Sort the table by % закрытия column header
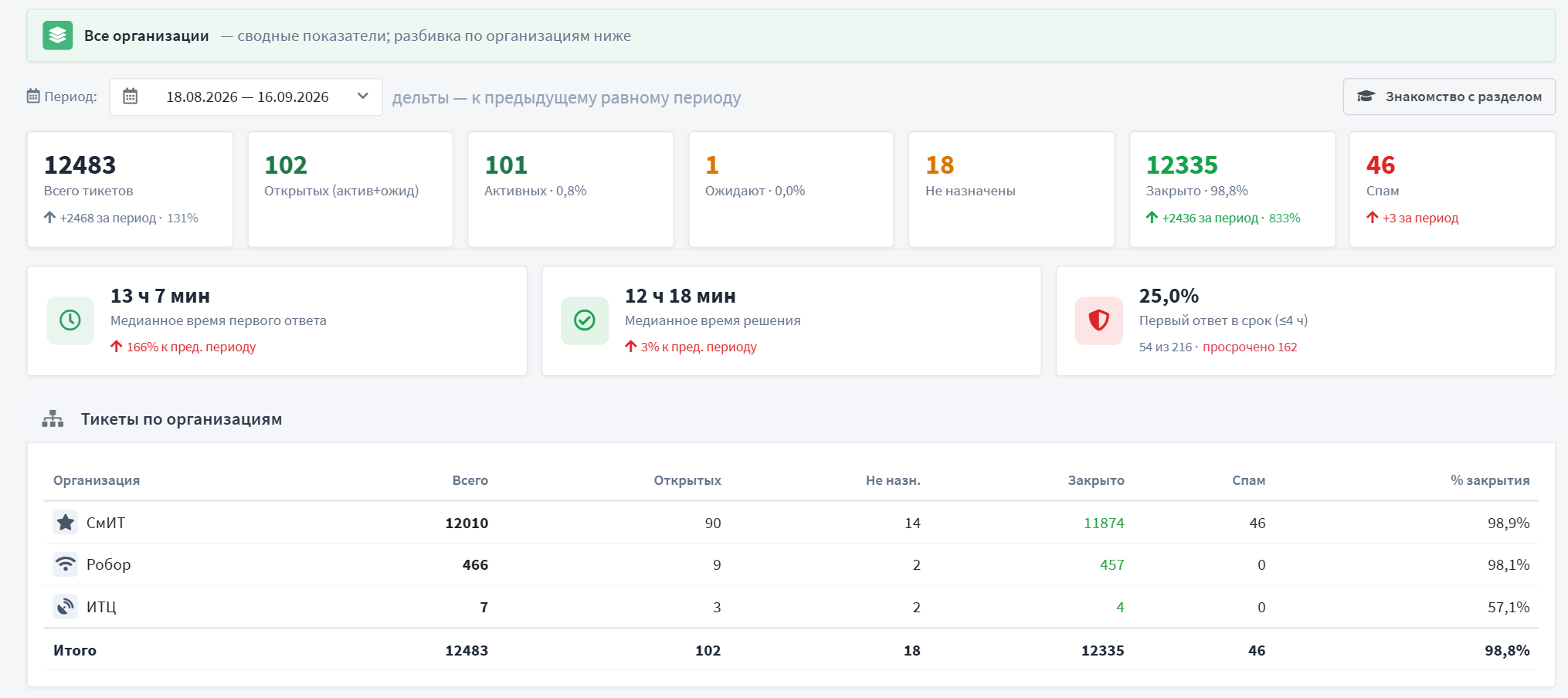 (x=1490, y=480)
